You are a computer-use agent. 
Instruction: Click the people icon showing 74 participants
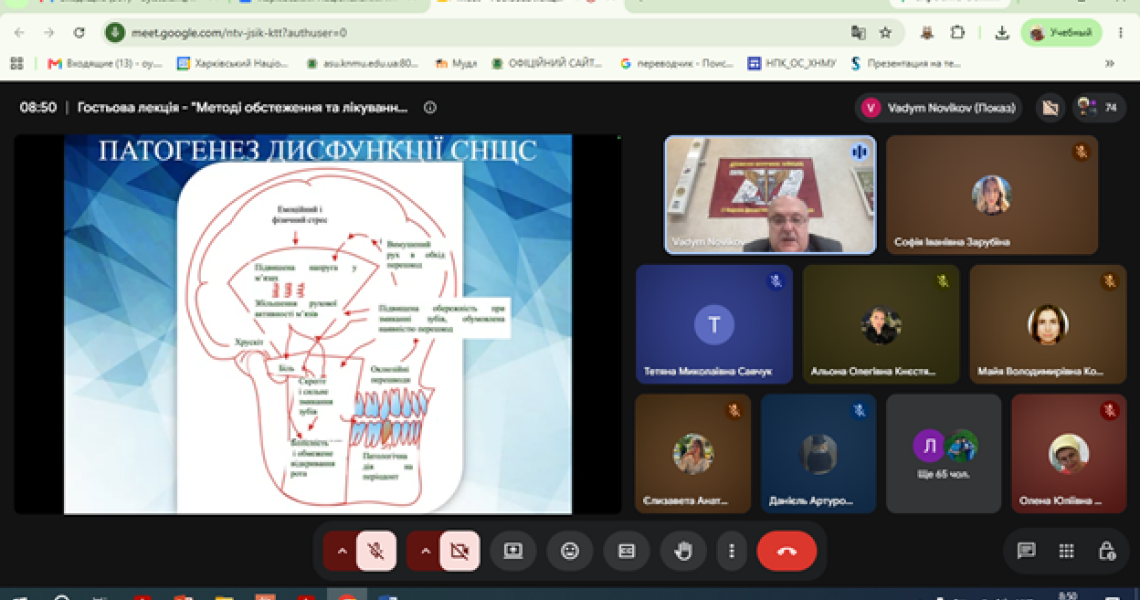[x=1099, y=108]
